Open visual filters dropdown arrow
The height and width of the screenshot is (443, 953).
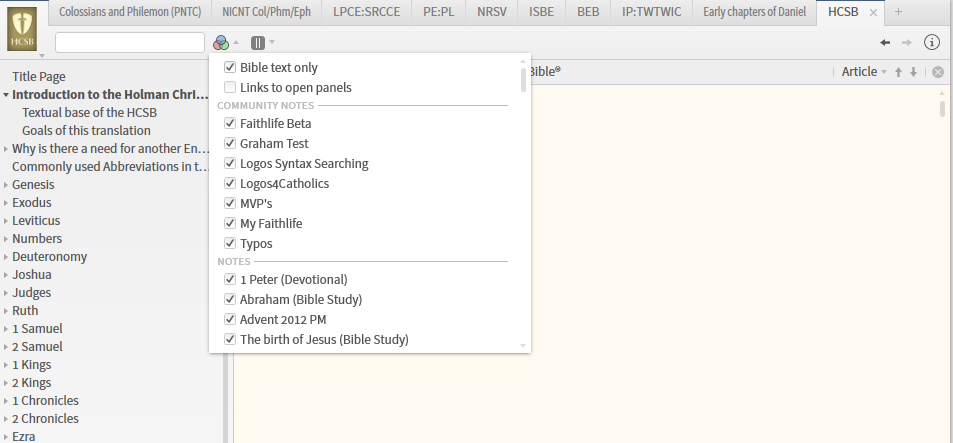(x=236, y=43)
